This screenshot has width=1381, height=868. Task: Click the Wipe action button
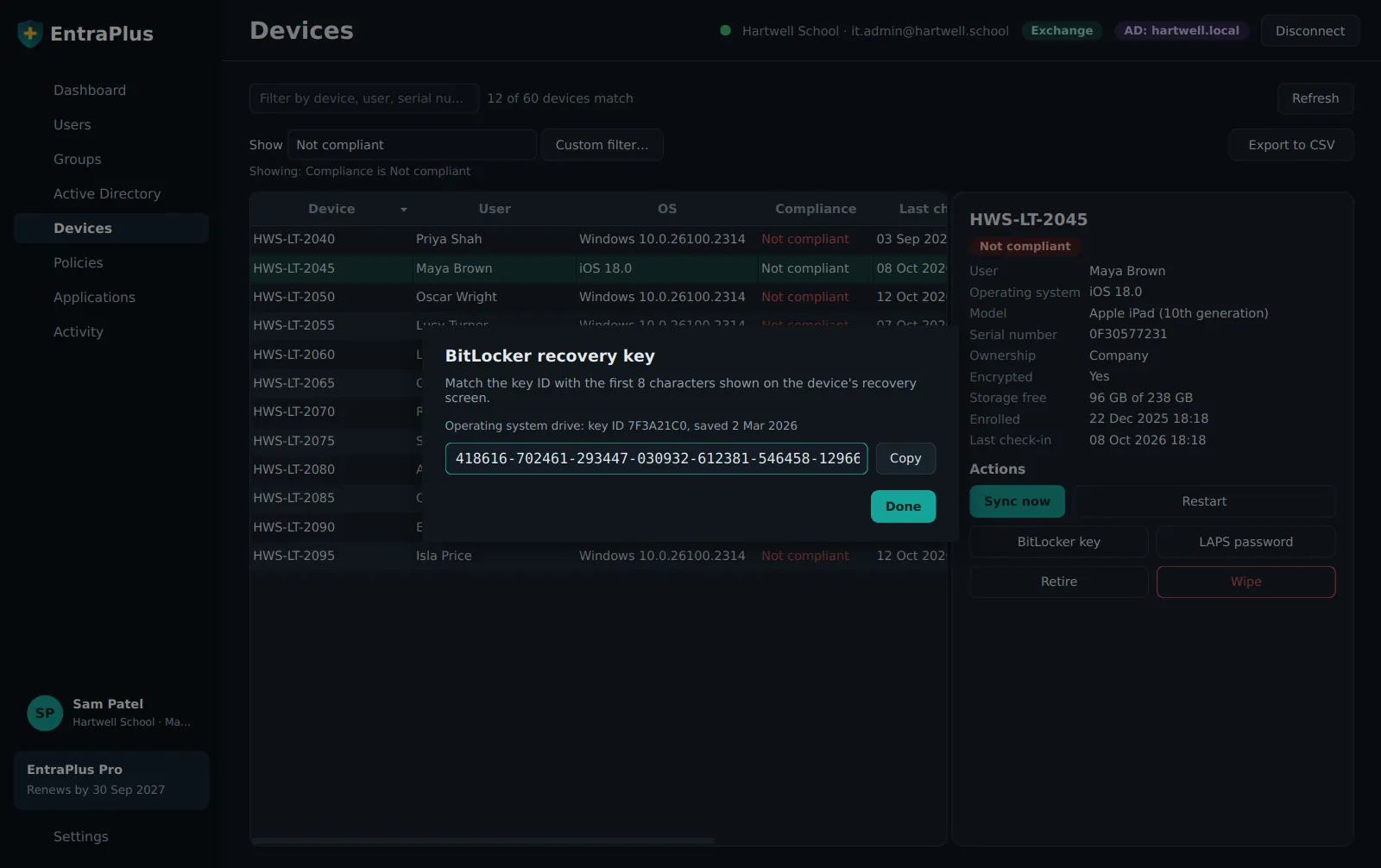pyautogui.click(x=1245, y=582)
